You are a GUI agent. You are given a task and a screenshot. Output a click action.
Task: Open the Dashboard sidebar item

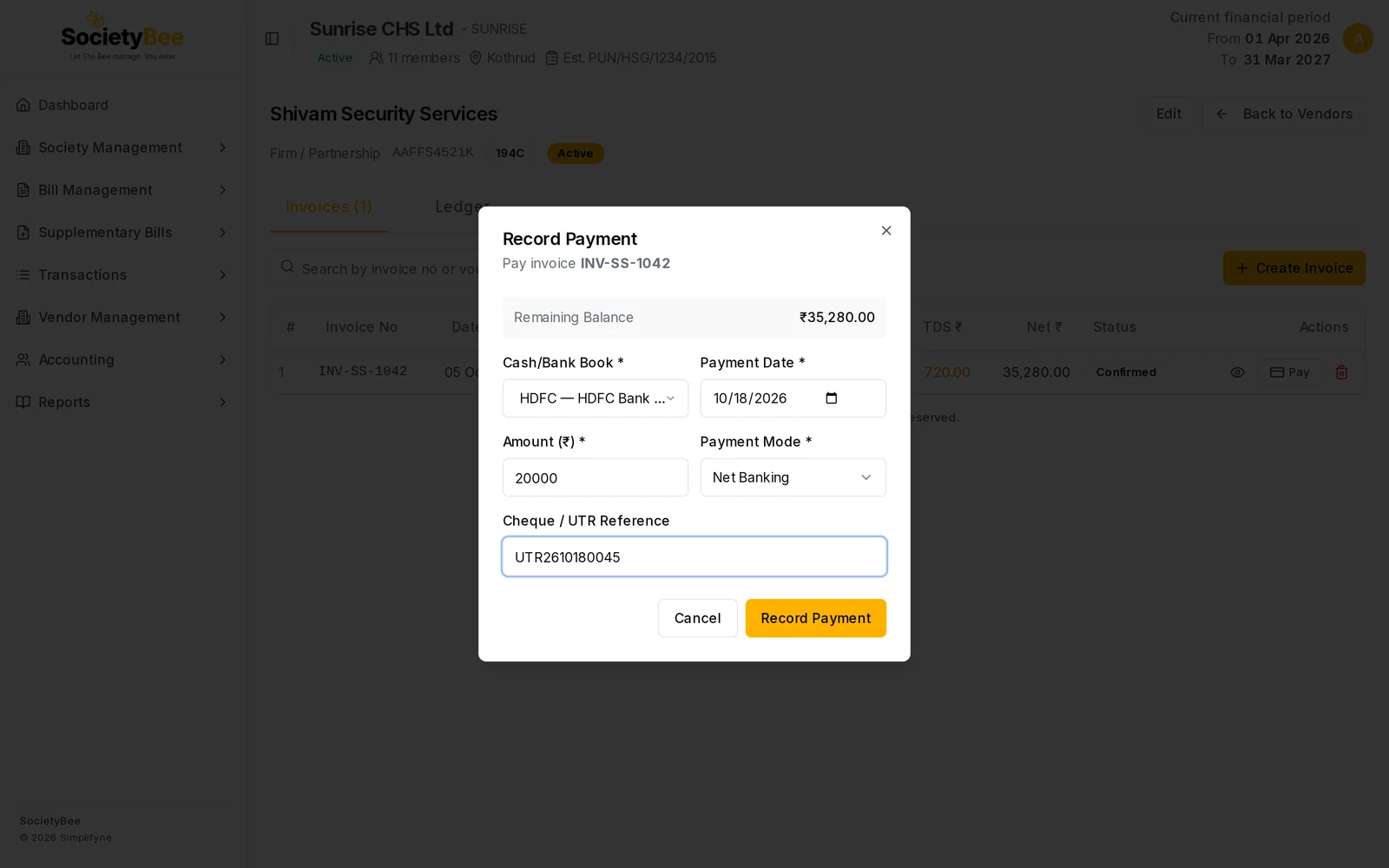pyautogui.click(x=122, y=105)
